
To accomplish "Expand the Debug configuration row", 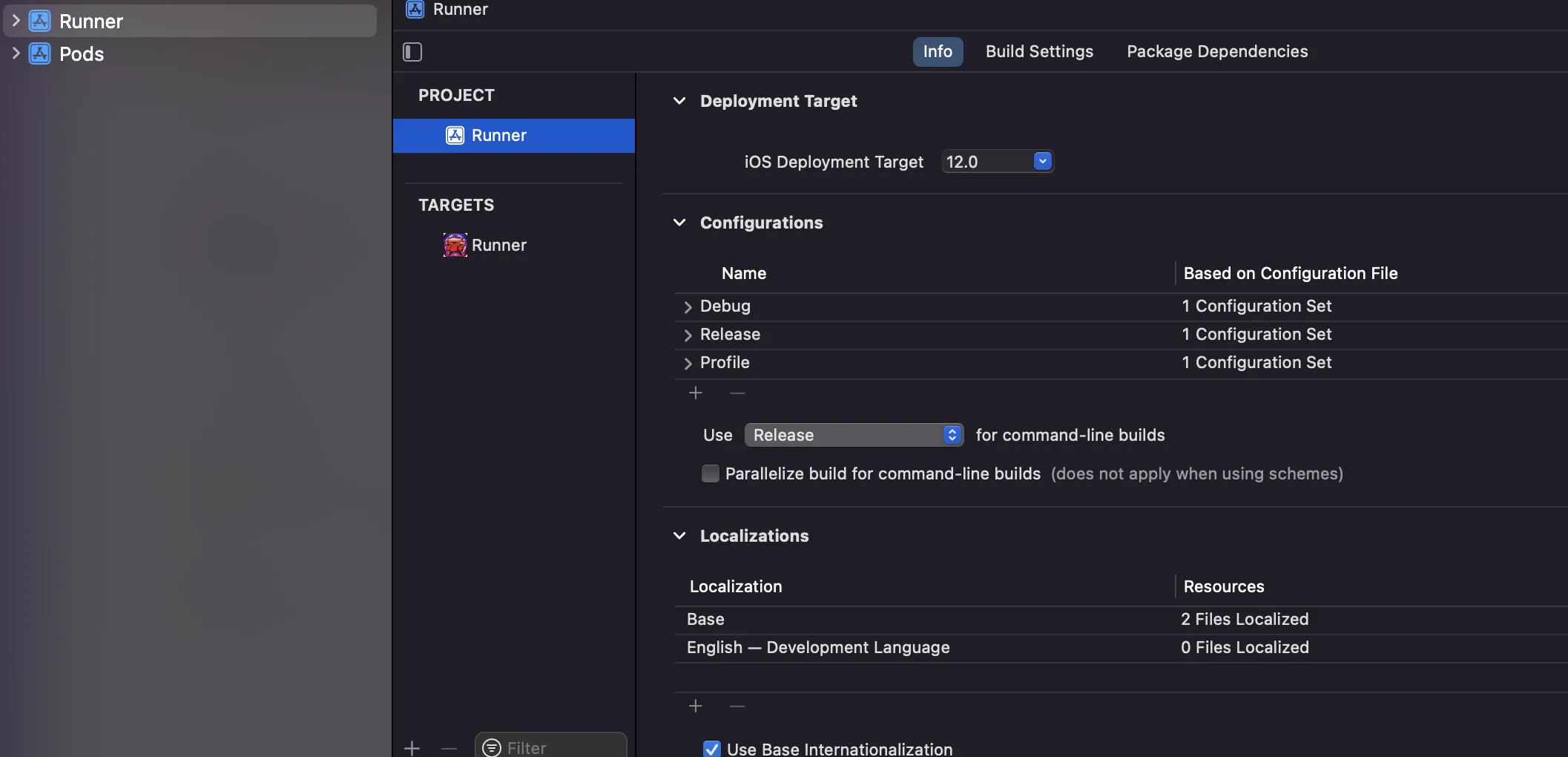I will pos(688,307).
